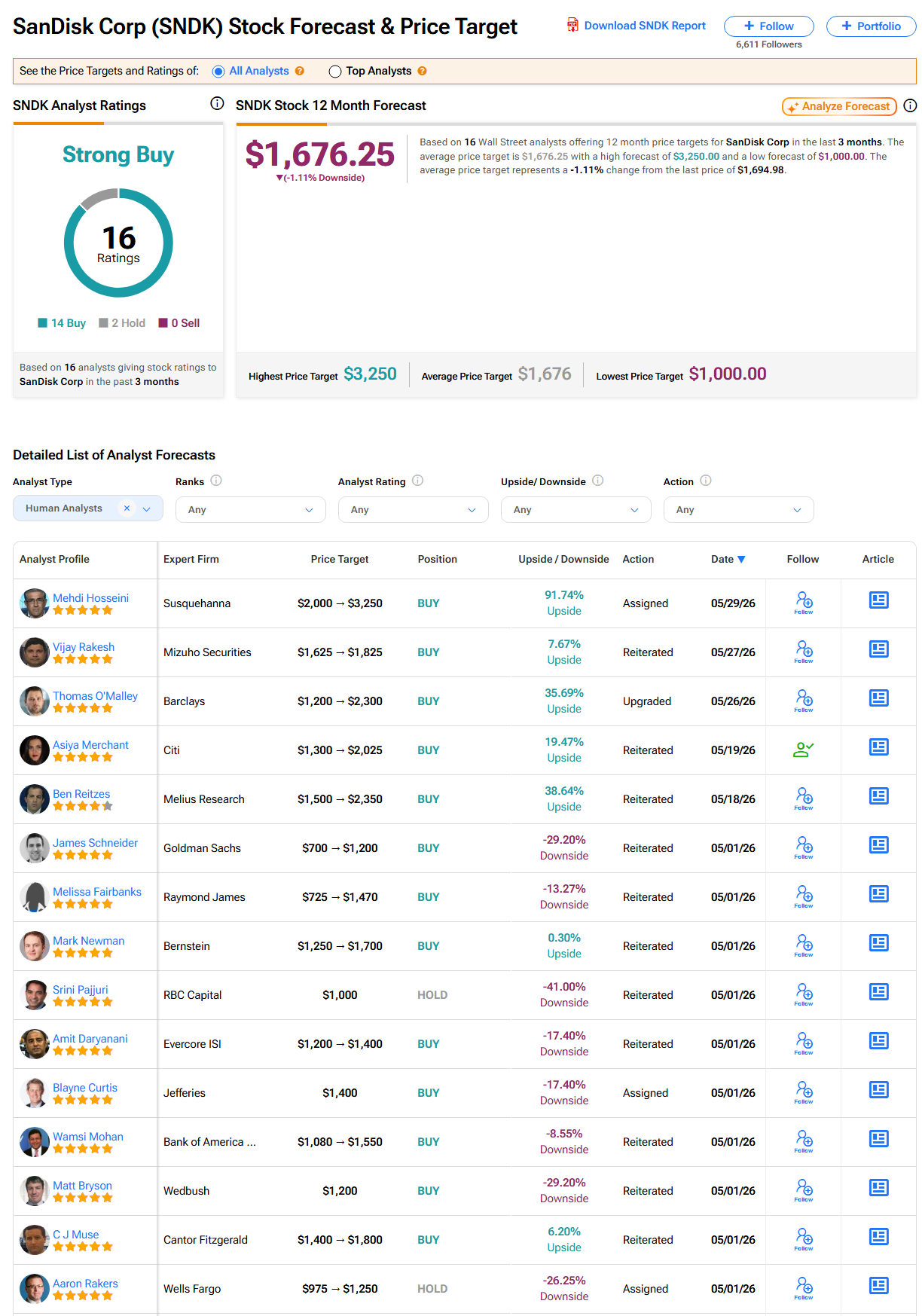Viewport: 922px width, 1316px height.
Task: Follow analyst Melissa Fairbanks icon
Action: [804, 896]
